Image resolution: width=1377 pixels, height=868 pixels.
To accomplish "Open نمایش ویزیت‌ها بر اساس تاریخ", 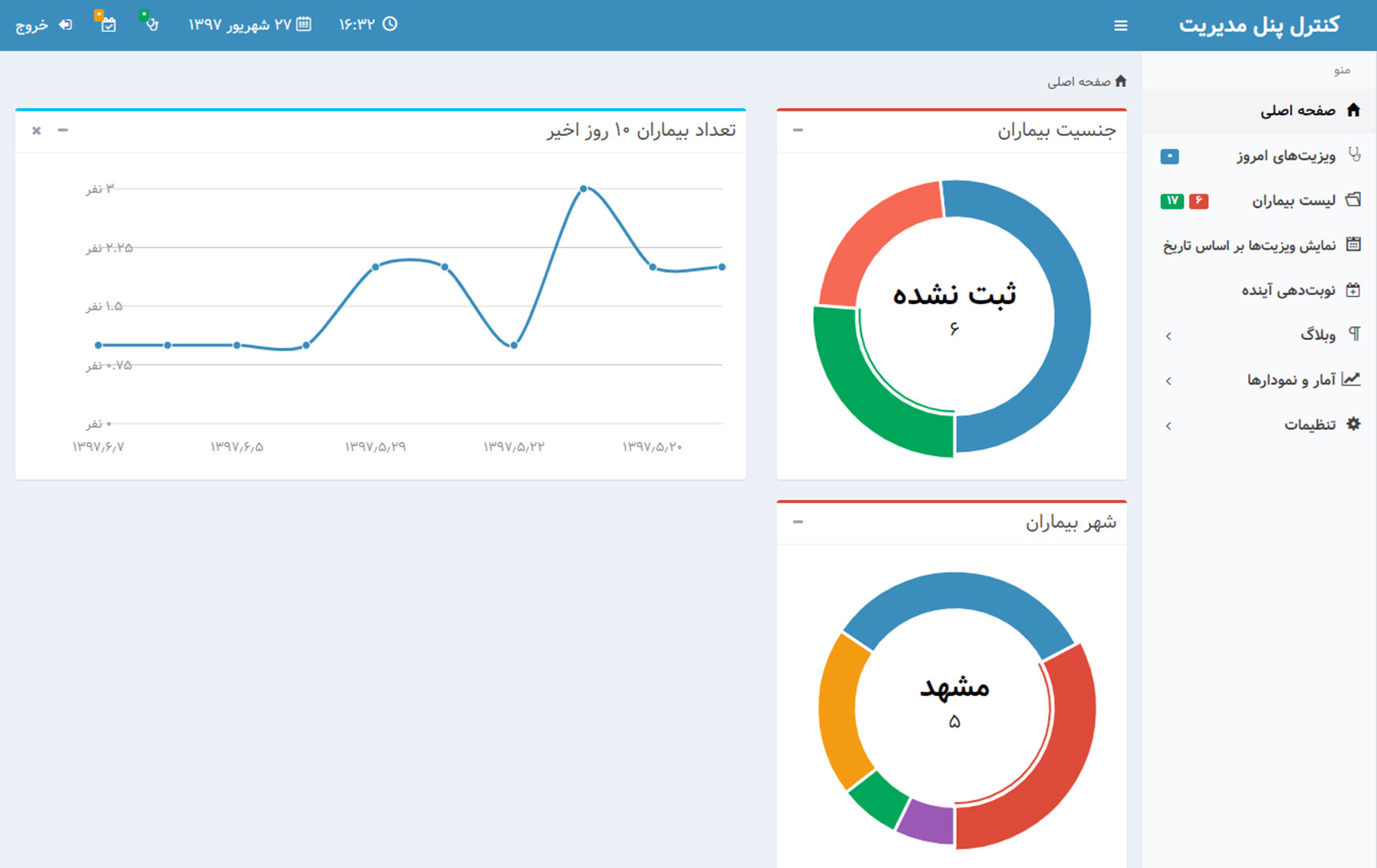I will (x=1249, y=246).
